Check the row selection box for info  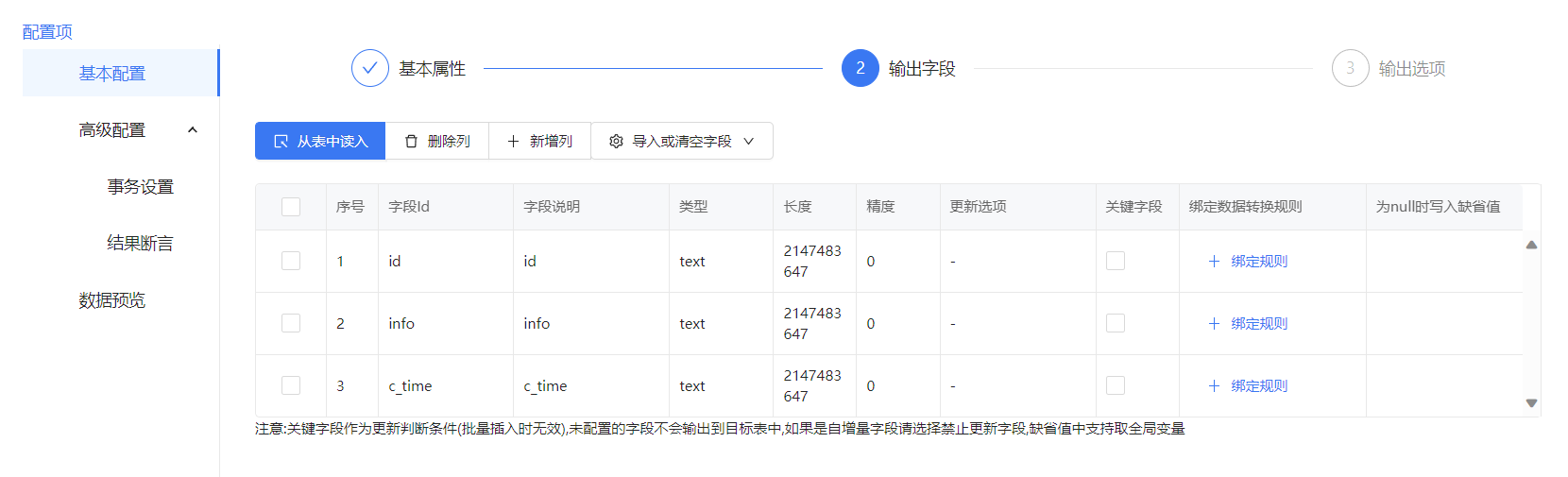tap(291, 323)
